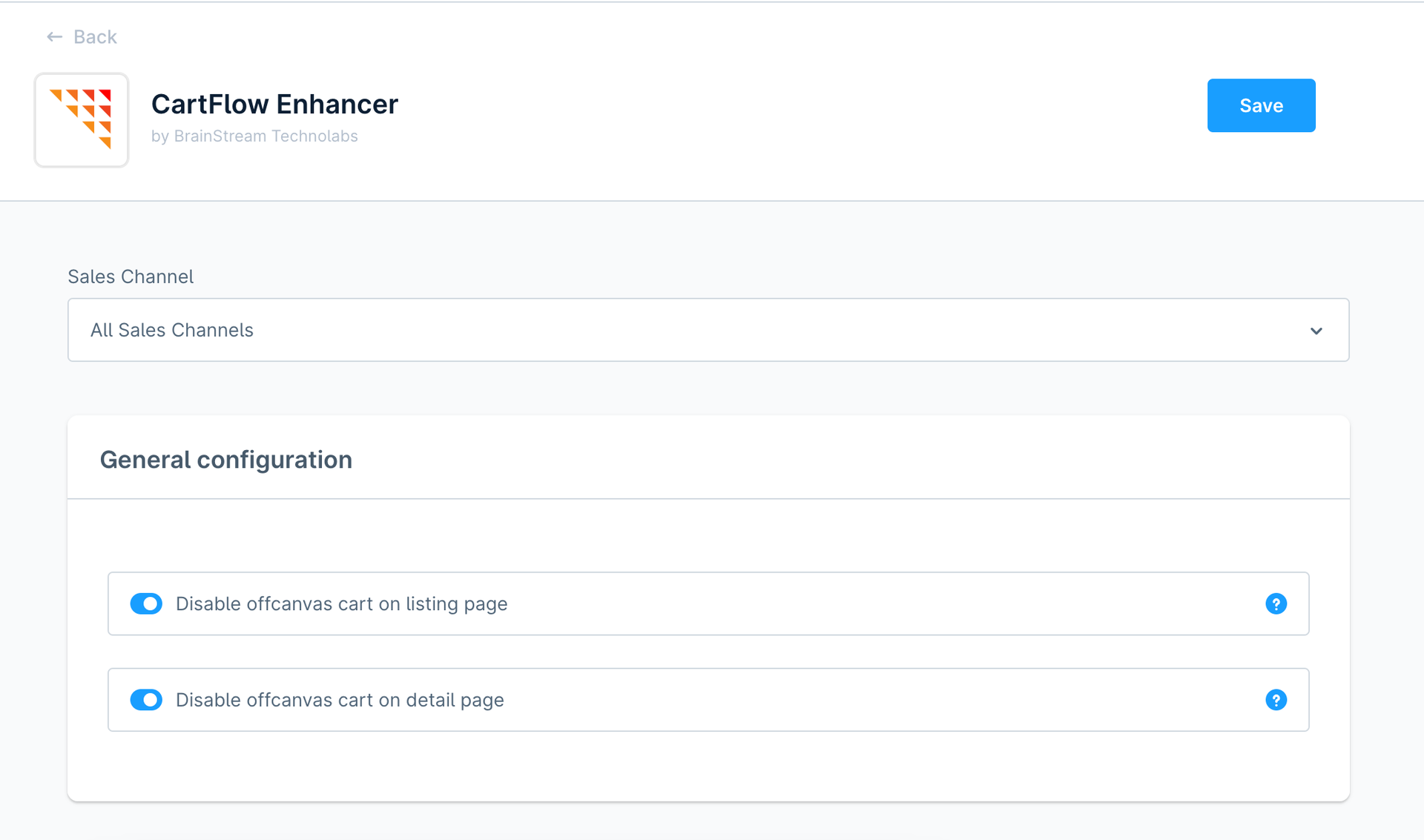Click the question mark beside the detail page toggle
The image size is (1424, 840).
click(1276, 699)
